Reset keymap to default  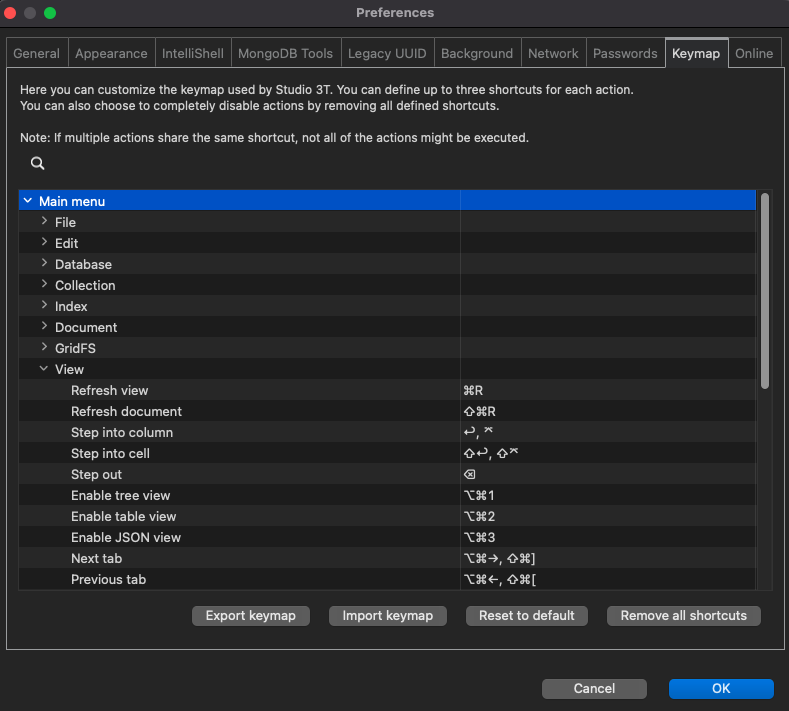526,615
